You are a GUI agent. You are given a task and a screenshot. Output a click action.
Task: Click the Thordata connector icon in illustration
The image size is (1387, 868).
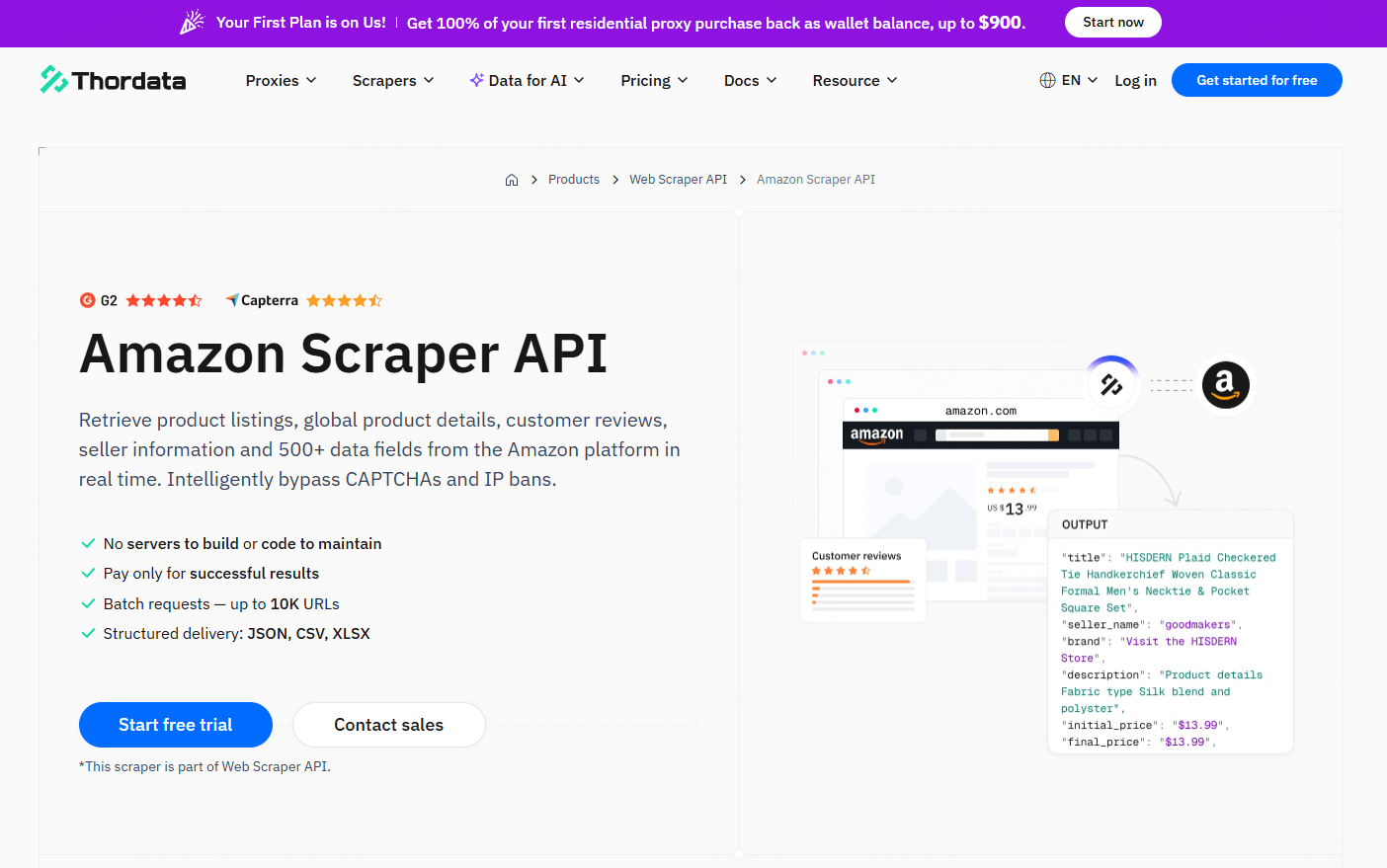(1111, 384)
